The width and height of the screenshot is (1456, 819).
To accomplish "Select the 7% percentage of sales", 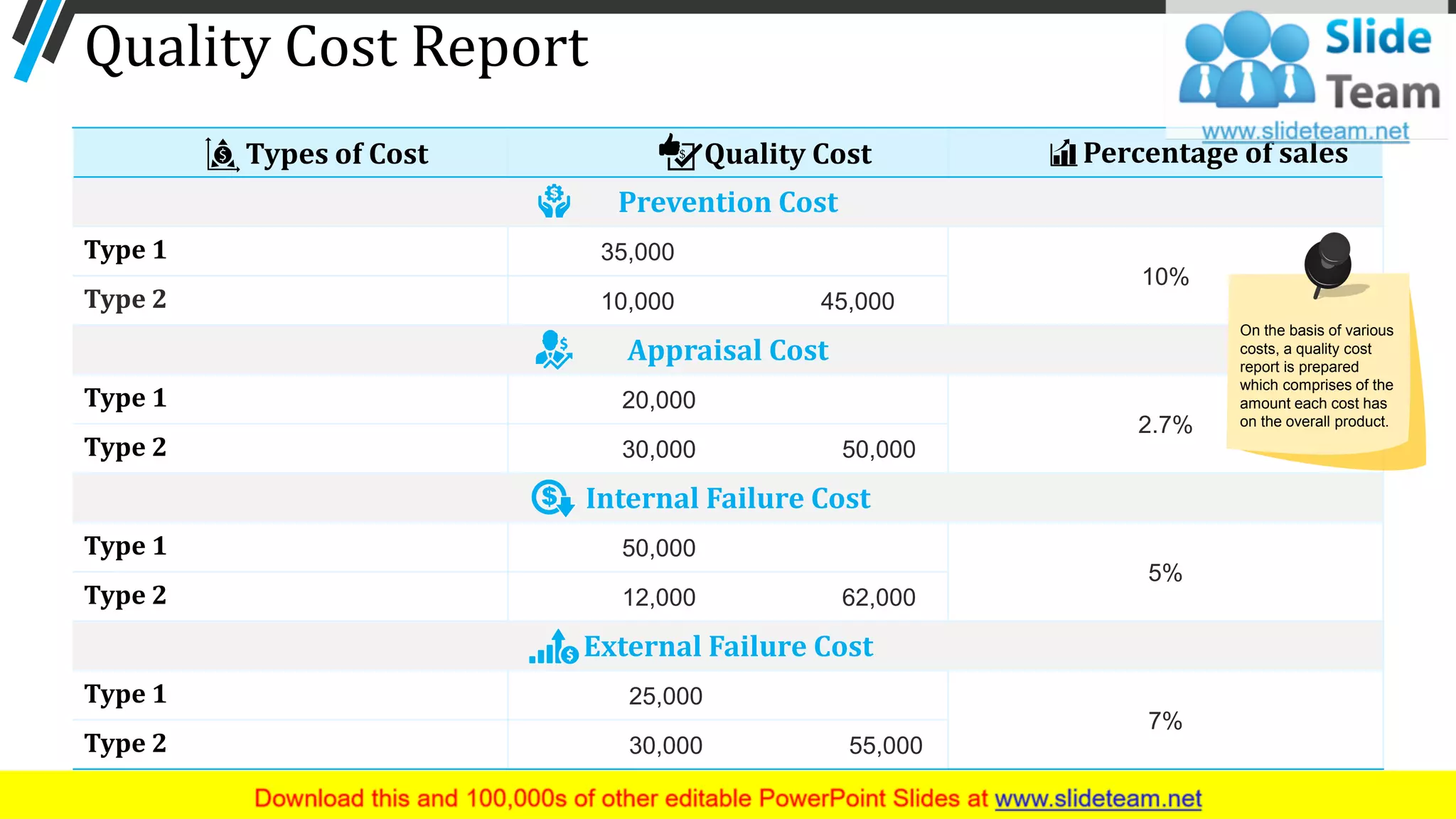I will click(1165, 721).
